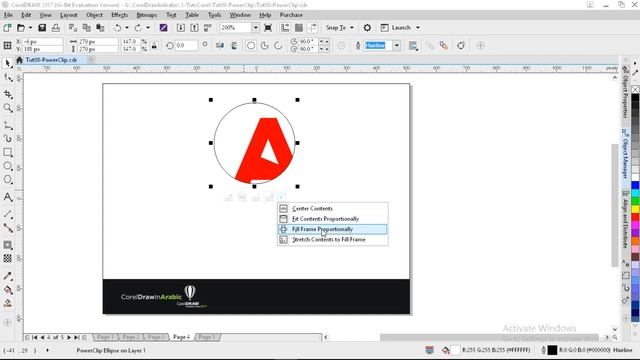Select the Interactive Fill tool
The height and width of the screenshot is (360, 640).
[x=7, y=290]
